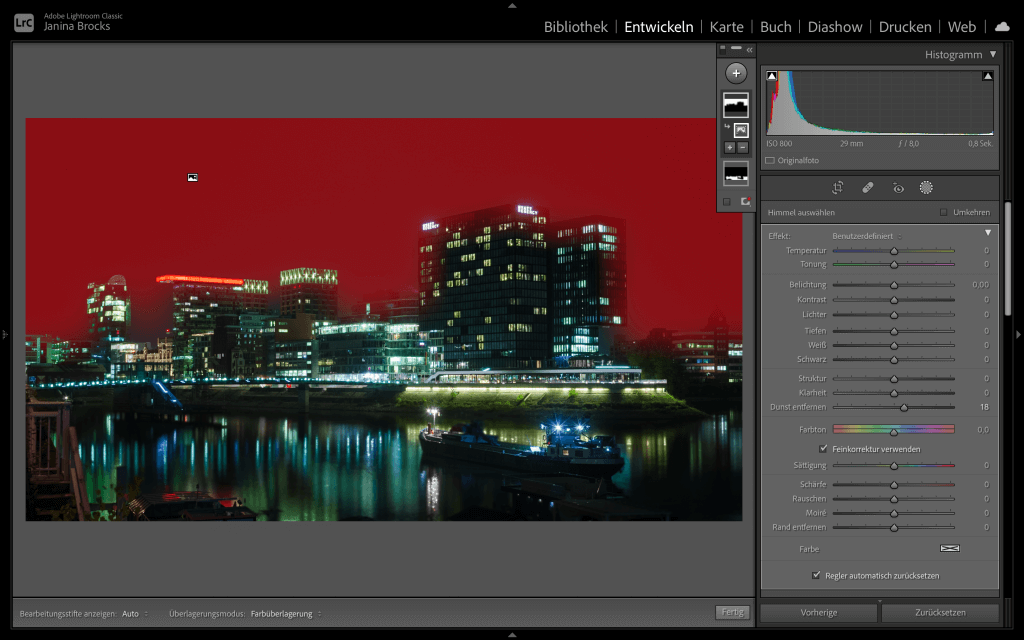Screen dimensions: 1024x640
Task: Select the Healing (spot removal) tool
Action: click(x=868, y=188)
